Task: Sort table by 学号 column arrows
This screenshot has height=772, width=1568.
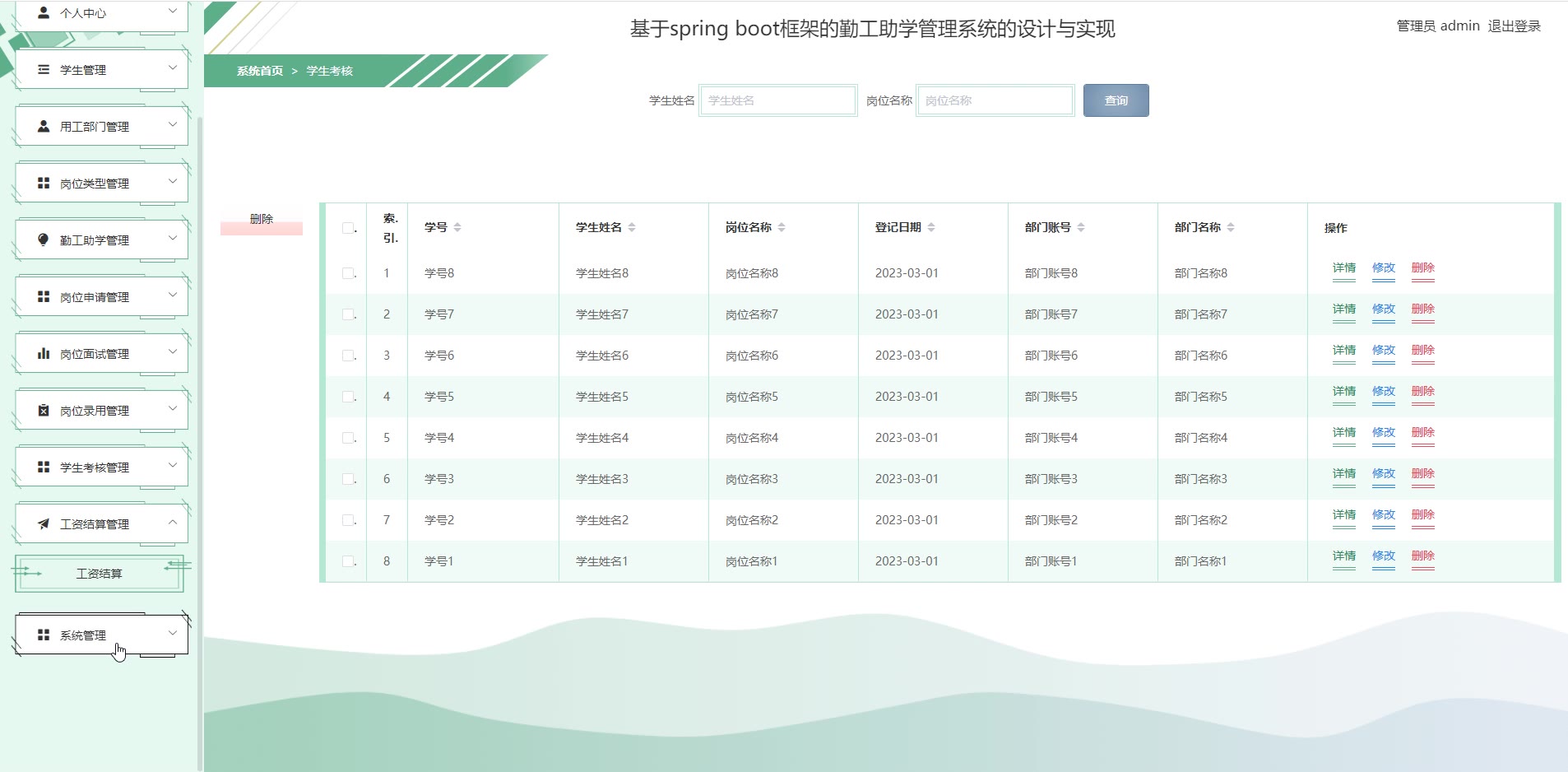Action: [x=457, y=228]
